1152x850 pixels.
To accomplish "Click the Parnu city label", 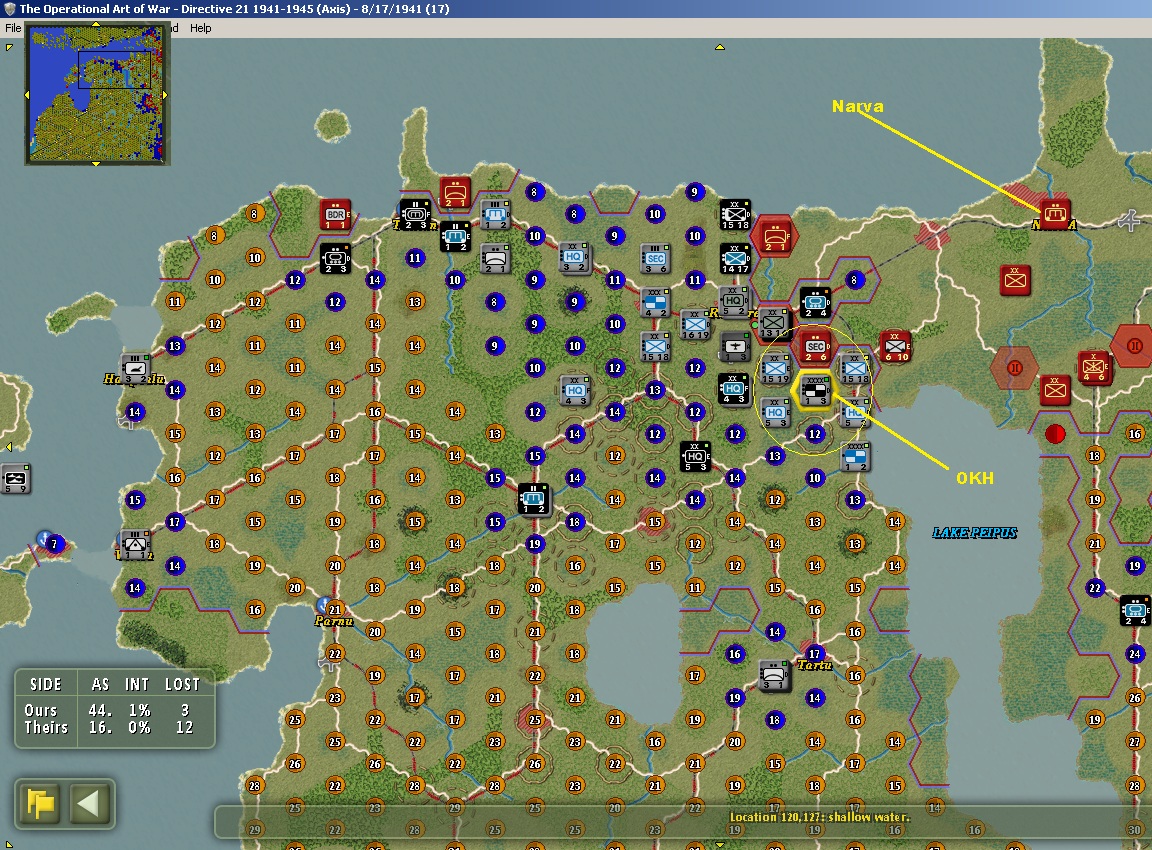I will (334, 622).
